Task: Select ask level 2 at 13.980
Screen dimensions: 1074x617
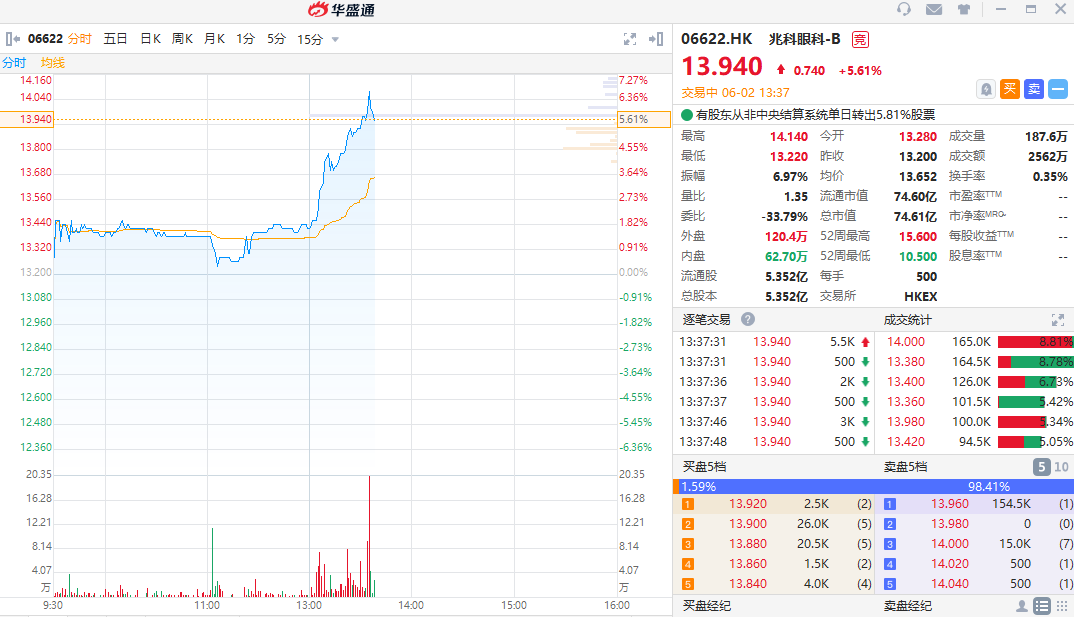Action: point(976,524)
